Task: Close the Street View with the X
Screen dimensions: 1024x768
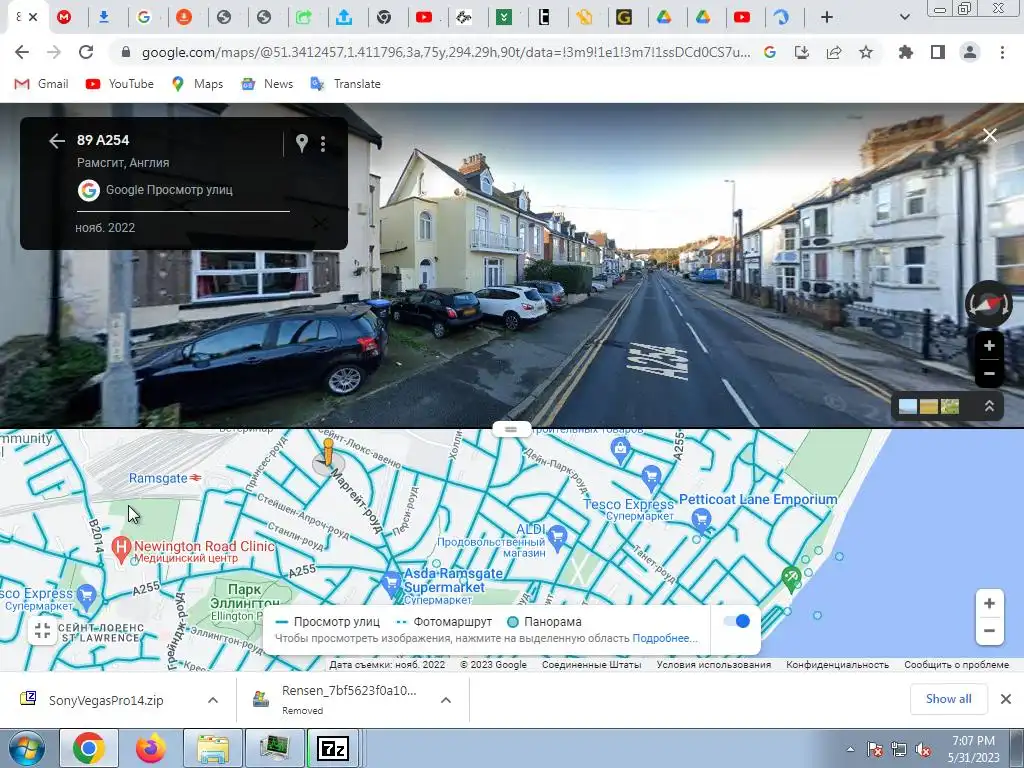Action: click(990, 135)
